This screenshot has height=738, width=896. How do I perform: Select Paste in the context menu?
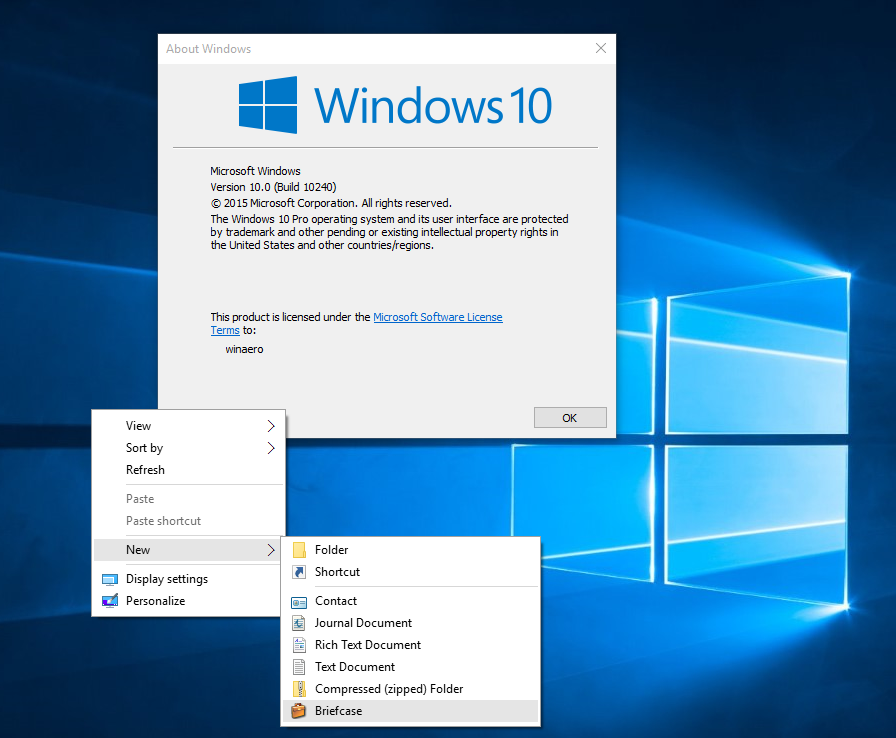point(140,499)
